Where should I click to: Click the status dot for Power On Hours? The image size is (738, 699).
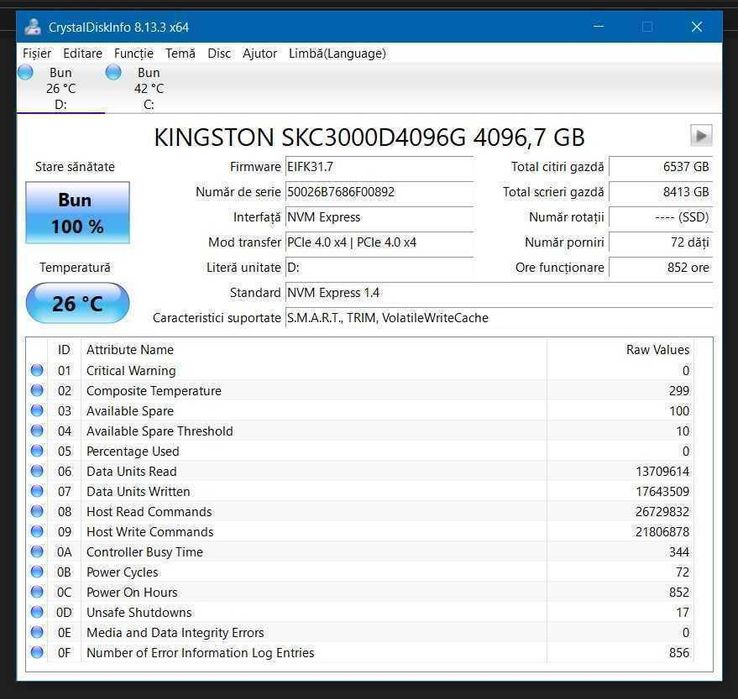click(37, 592)
